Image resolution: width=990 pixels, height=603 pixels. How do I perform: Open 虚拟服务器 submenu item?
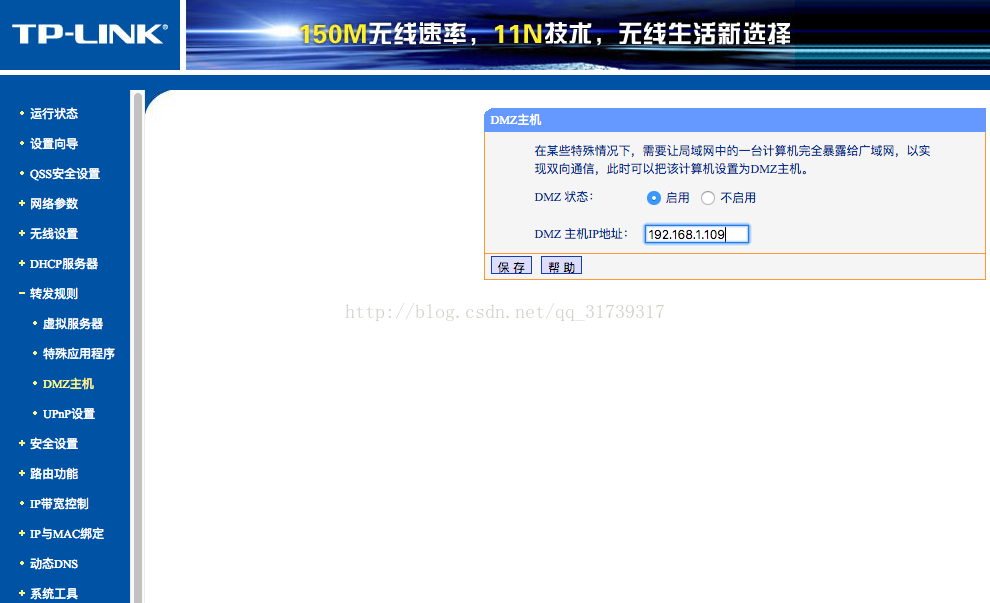click(73, 324)
